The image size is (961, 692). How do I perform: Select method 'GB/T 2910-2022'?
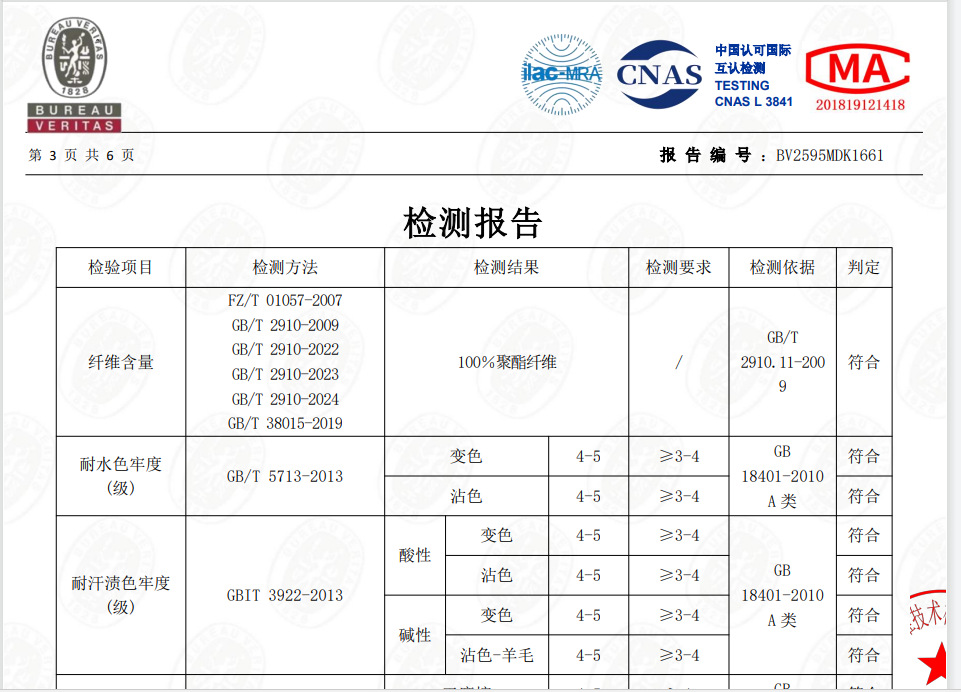click(x=285, y=349)
